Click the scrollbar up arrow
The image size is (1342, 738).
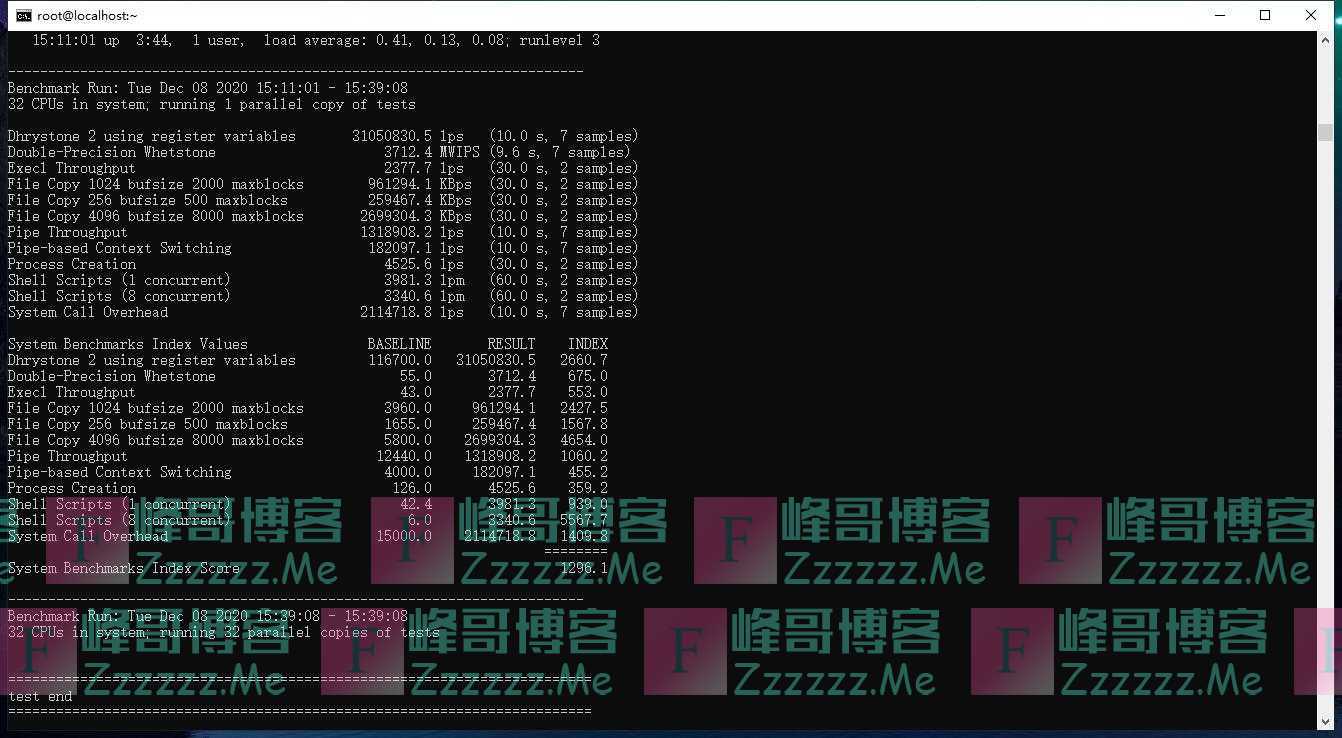coord(1325,39)
